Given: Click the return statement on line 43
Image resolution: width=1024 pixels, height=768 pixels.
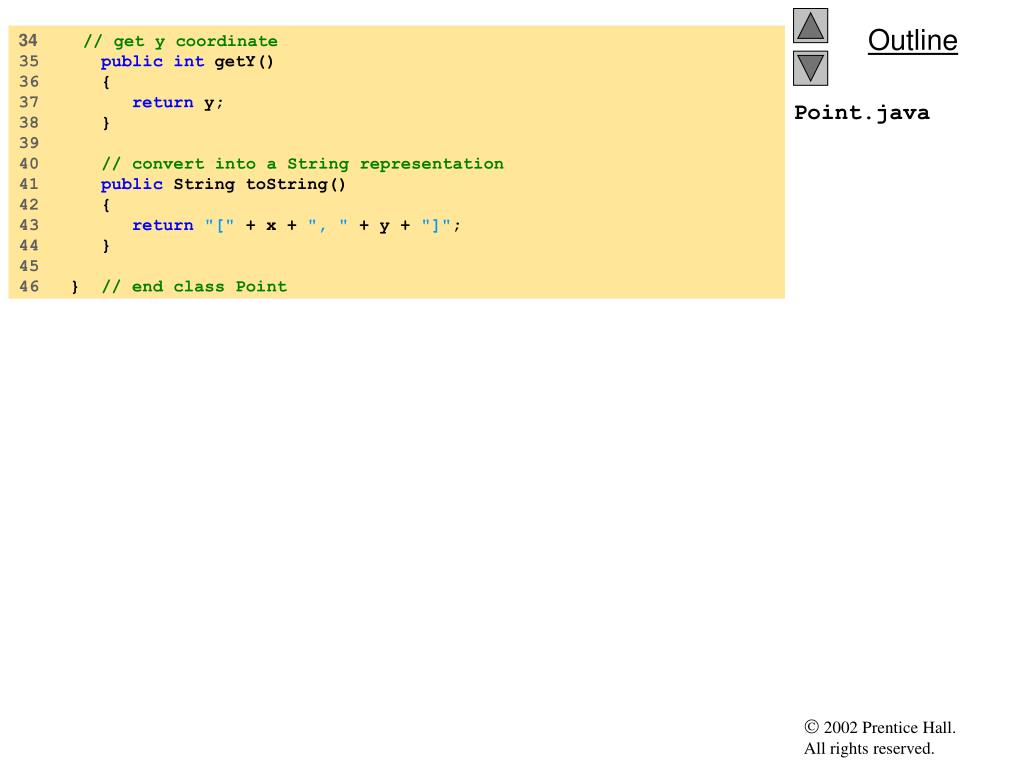Looking at the screenshot, I should (296, 225).
